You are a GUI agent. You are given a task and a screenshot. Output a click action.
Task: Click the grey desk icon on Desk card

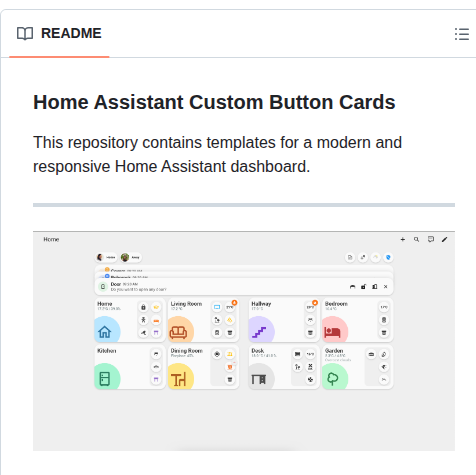(259, 379)
